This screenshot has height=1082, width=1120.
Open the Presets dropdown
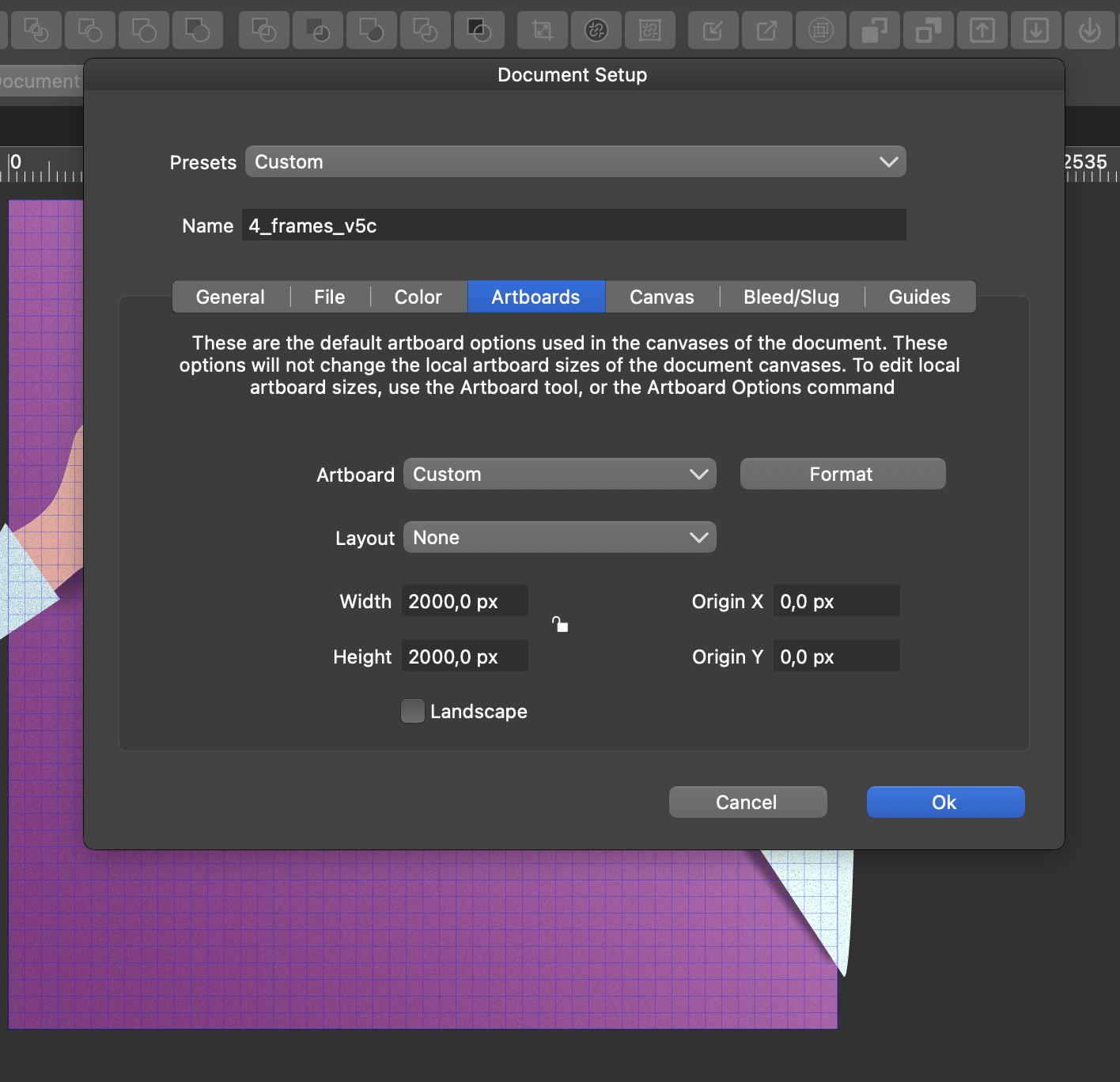tap(575, 161)
